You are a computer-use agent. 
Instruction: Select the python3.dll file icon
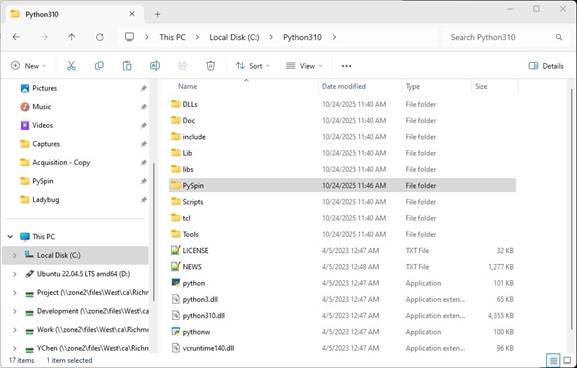click(176, 299)
